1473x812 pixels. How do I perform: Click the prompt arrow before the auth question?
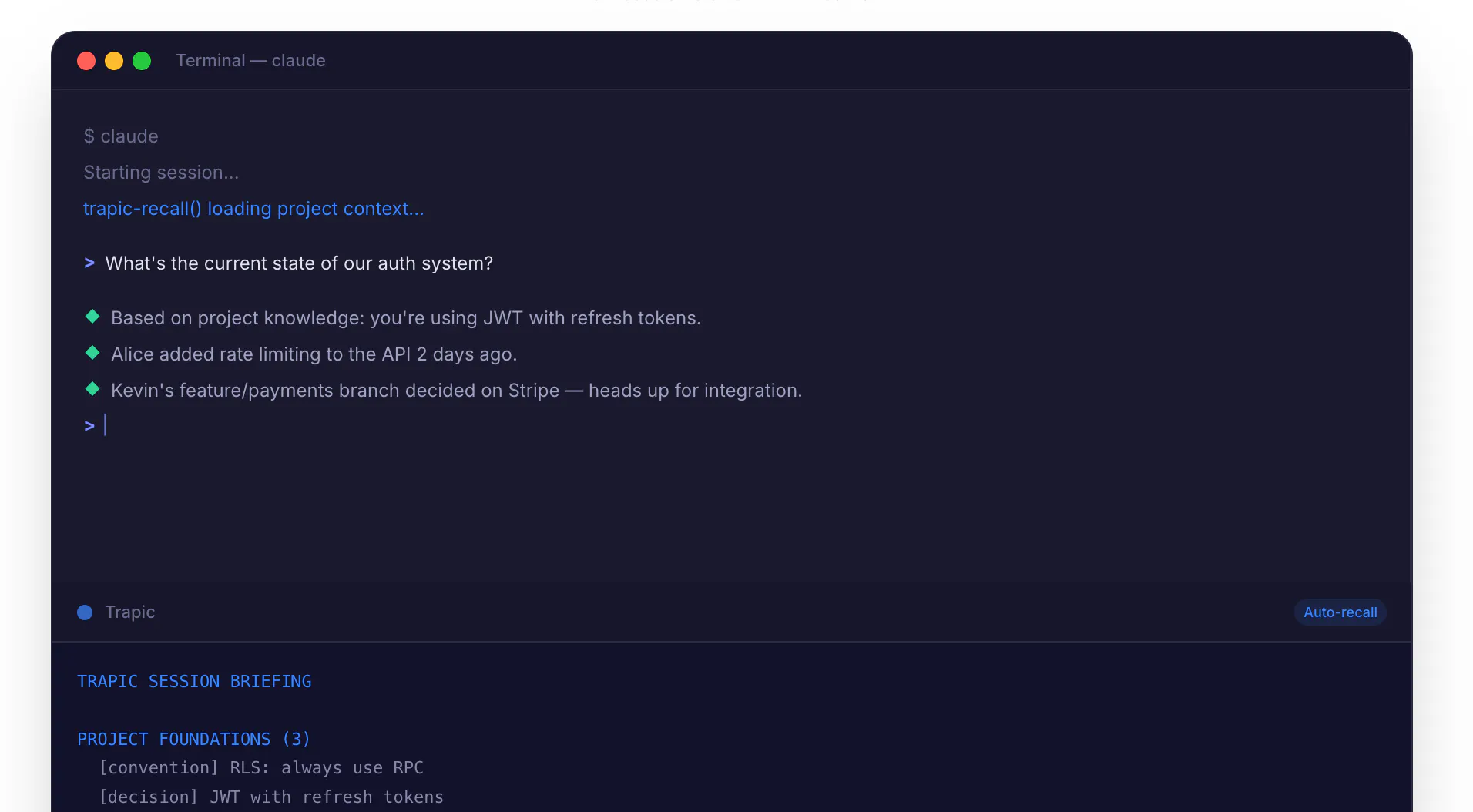tap(89, 263)
